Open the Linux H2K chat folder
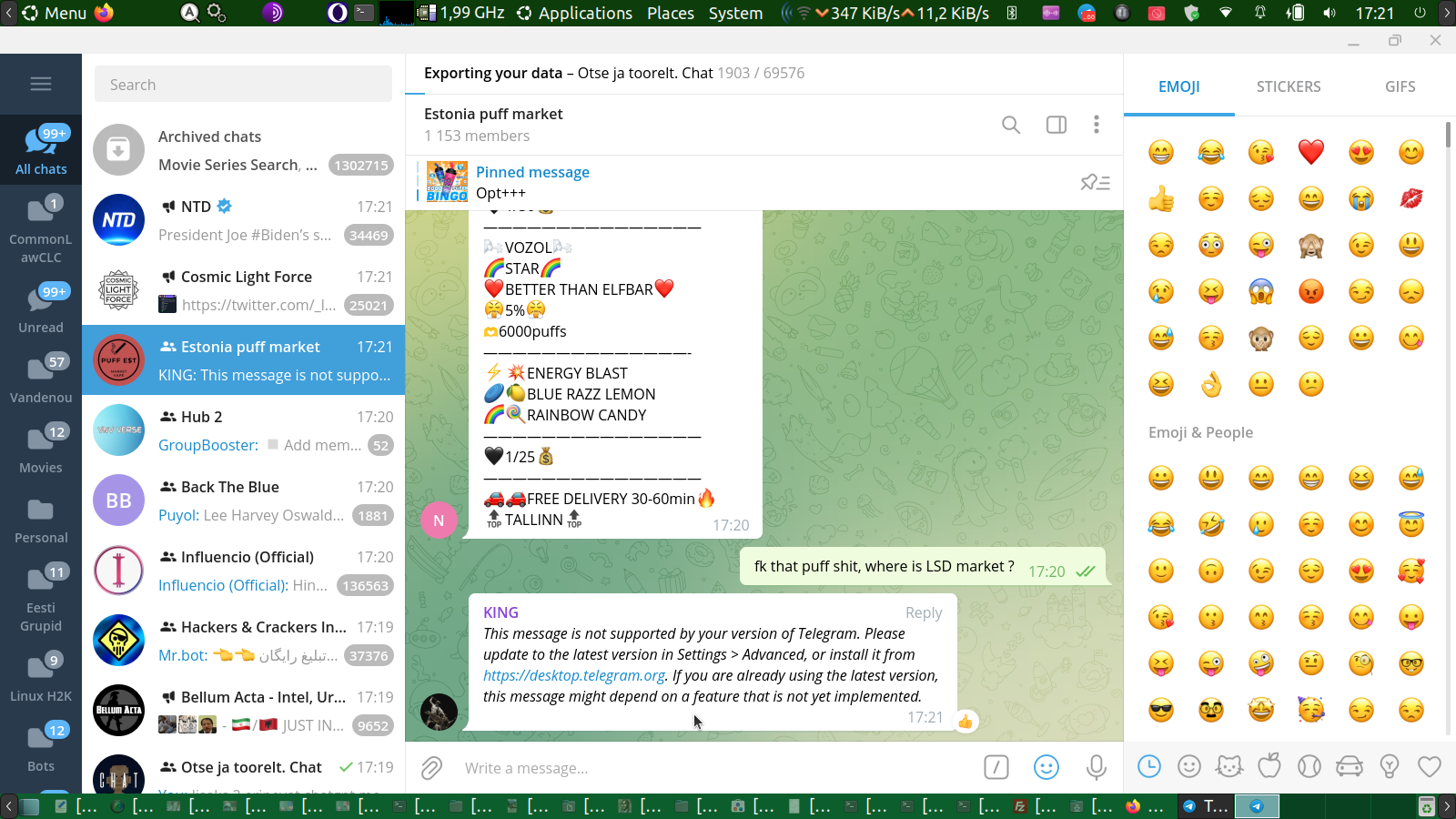 [x=41, y=677]
